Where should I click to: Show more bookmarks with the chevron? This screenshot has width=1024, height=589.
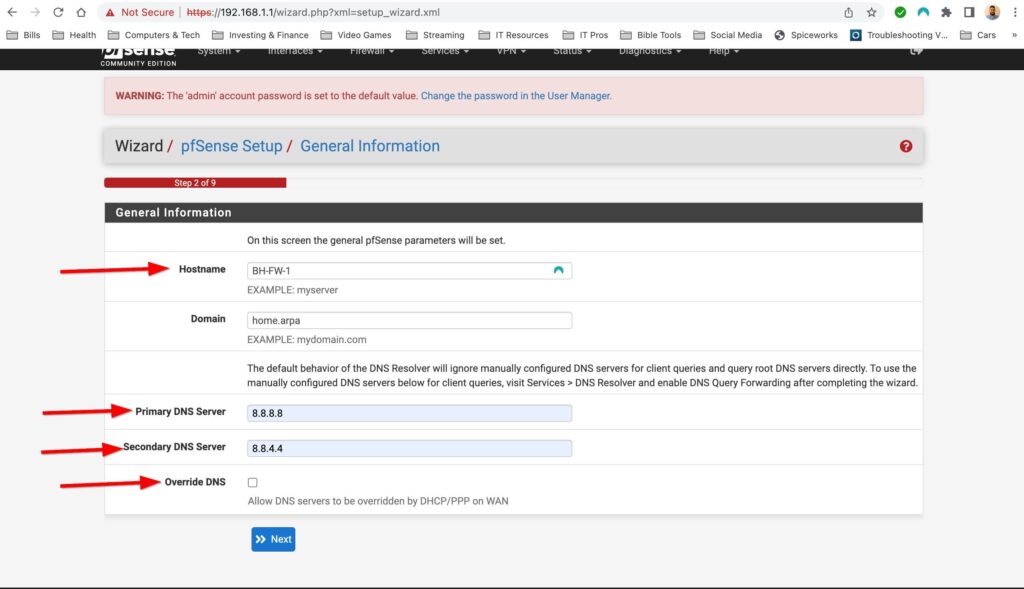coord(1014,35)
